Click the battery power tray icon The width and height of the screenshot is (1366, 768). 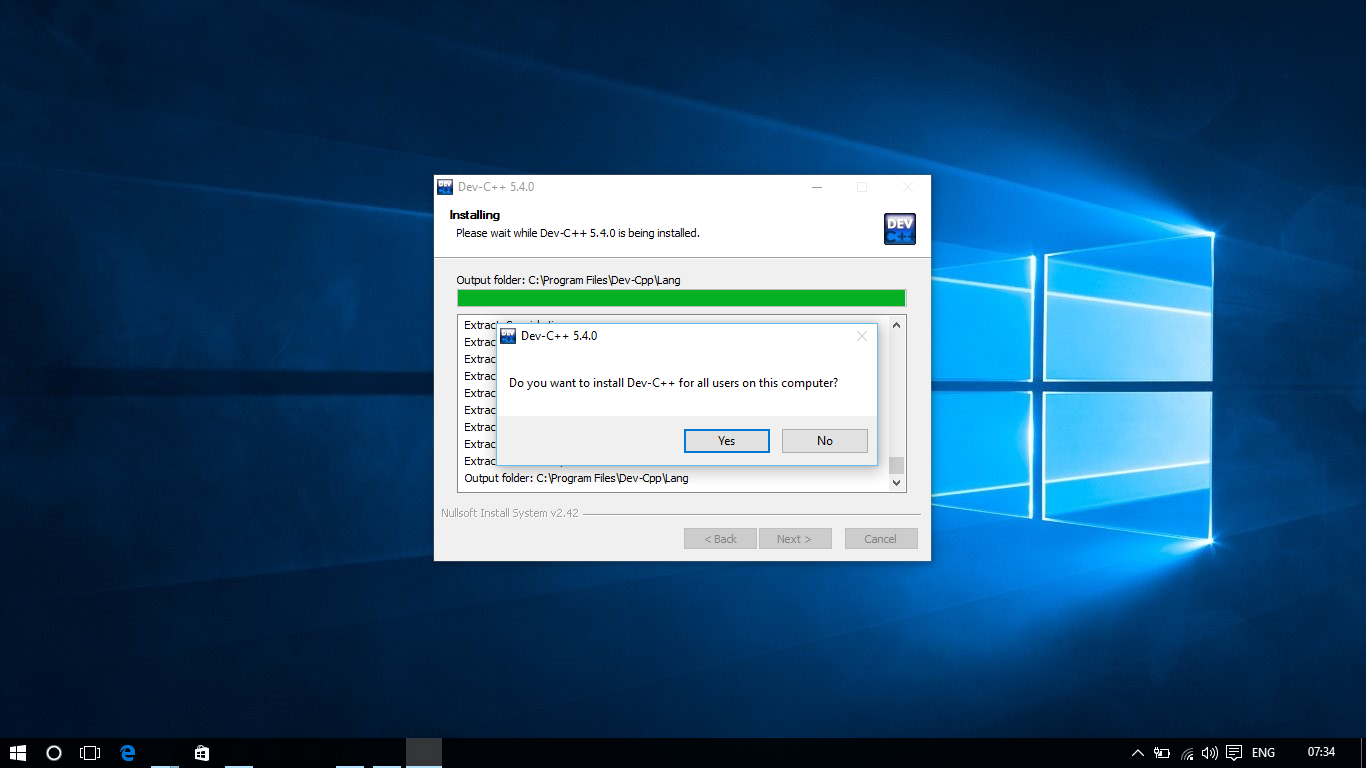click(1162, 753)
